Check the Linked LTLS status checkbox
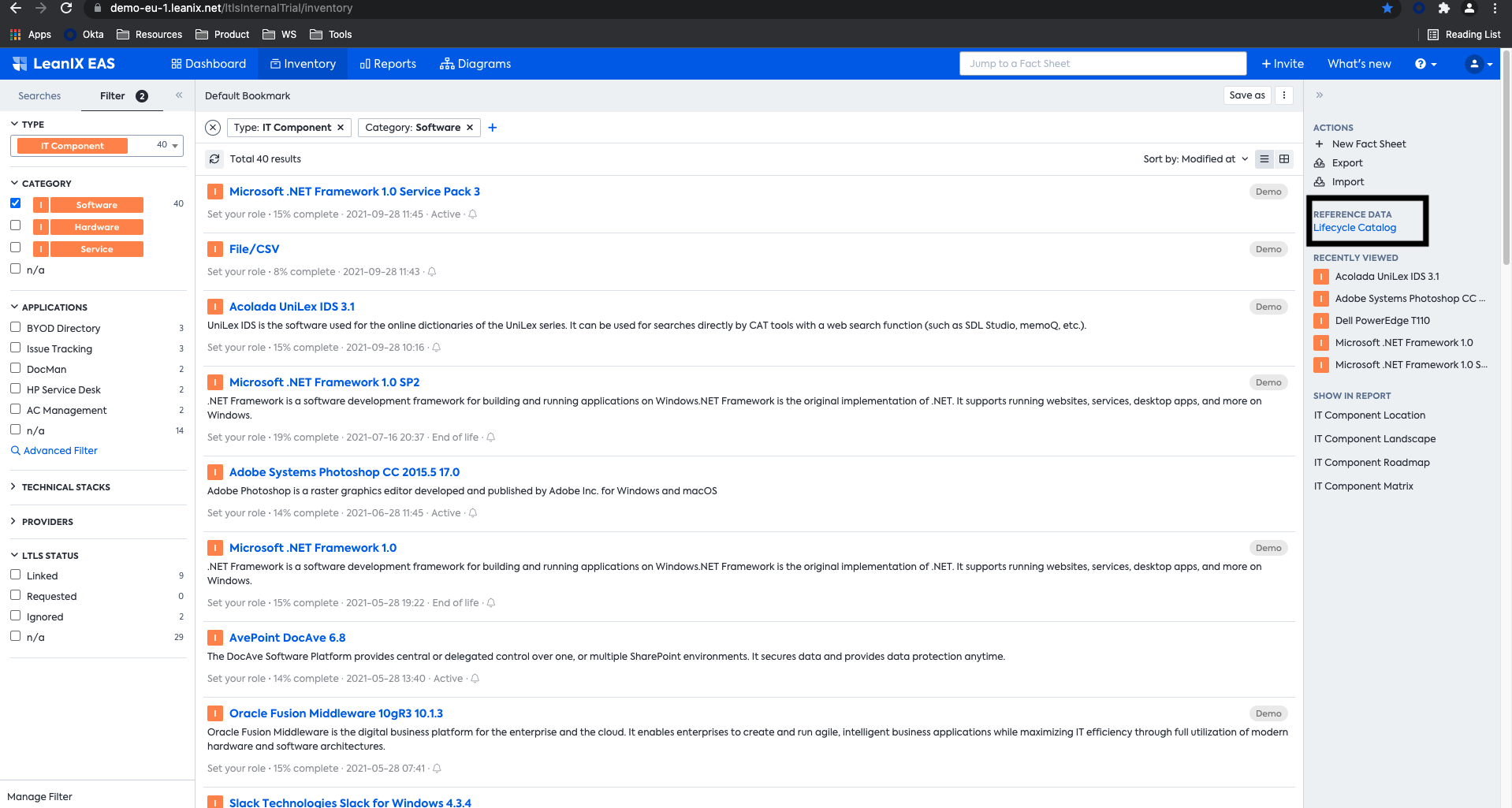 click(x=15, y=575)
